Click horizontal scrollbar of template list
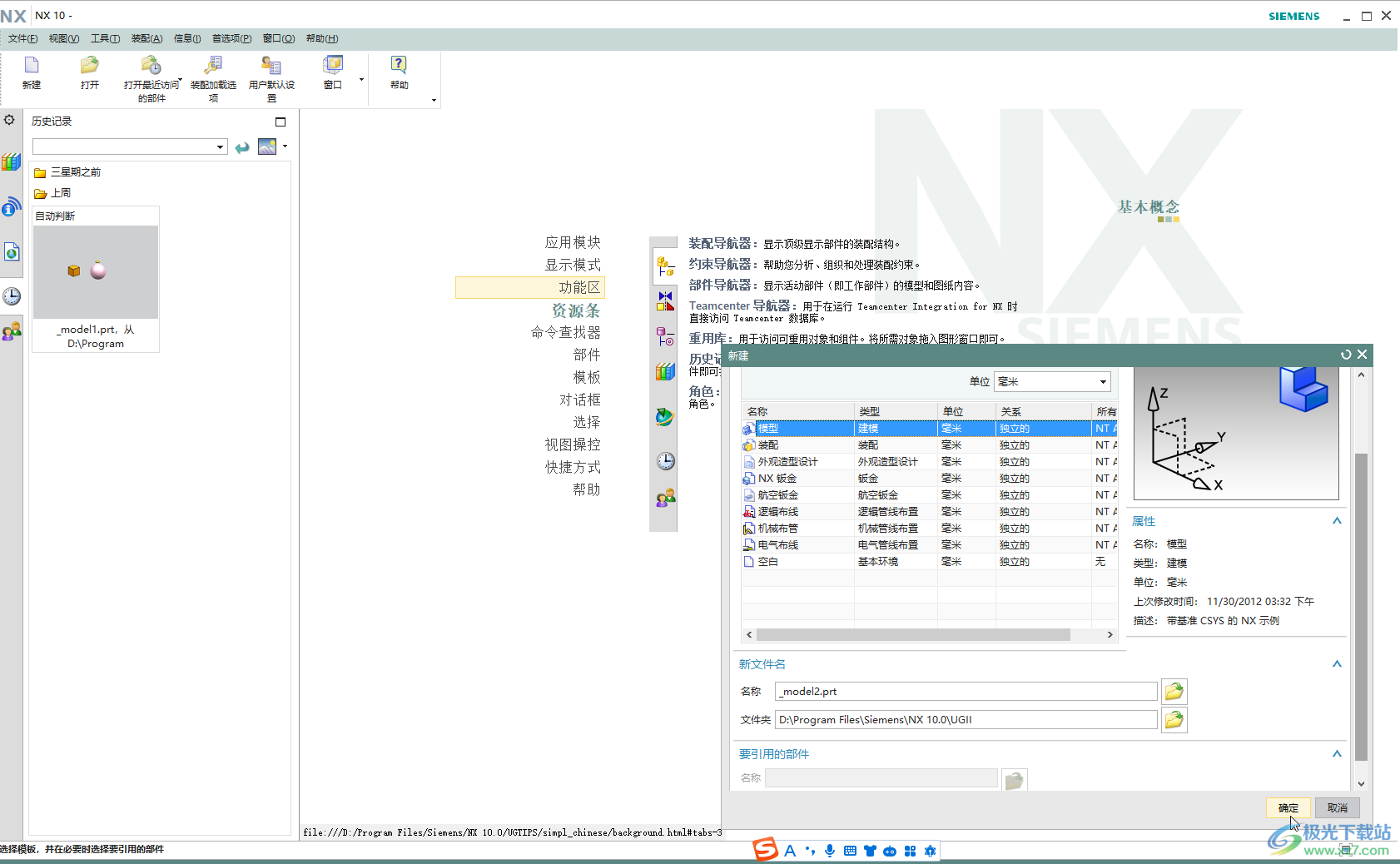 tap(913, 634)
